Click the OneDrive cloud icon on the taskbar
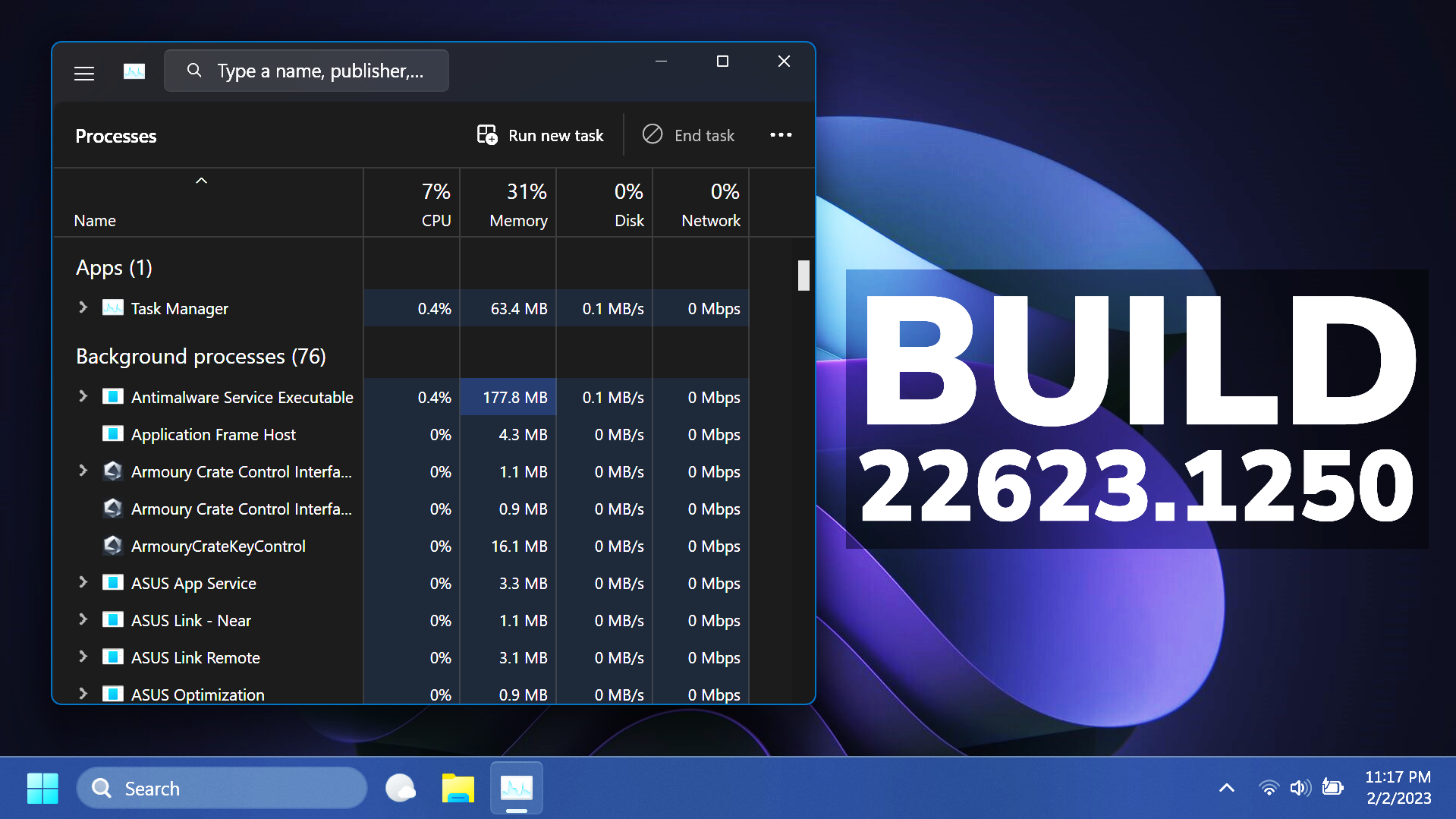 (401, 788)
